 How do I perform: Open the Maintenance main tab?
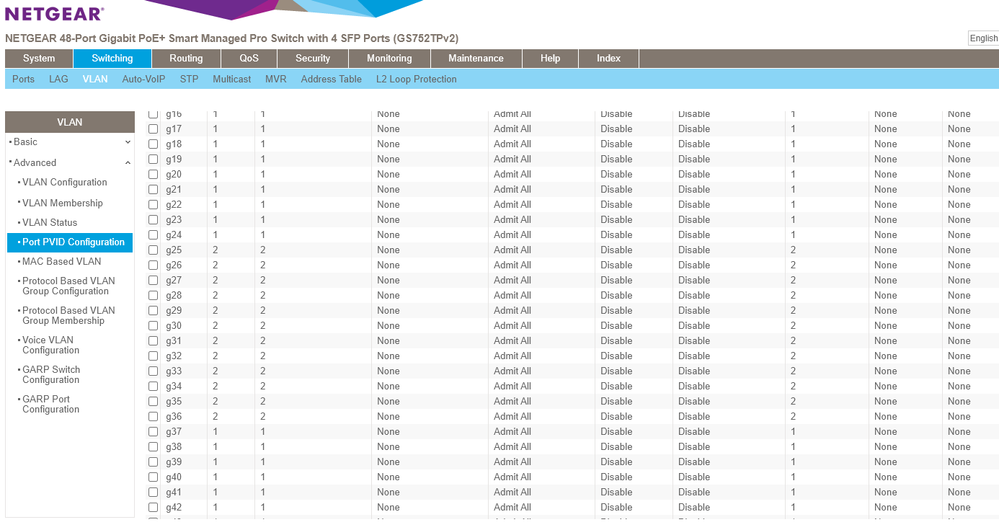476,58
